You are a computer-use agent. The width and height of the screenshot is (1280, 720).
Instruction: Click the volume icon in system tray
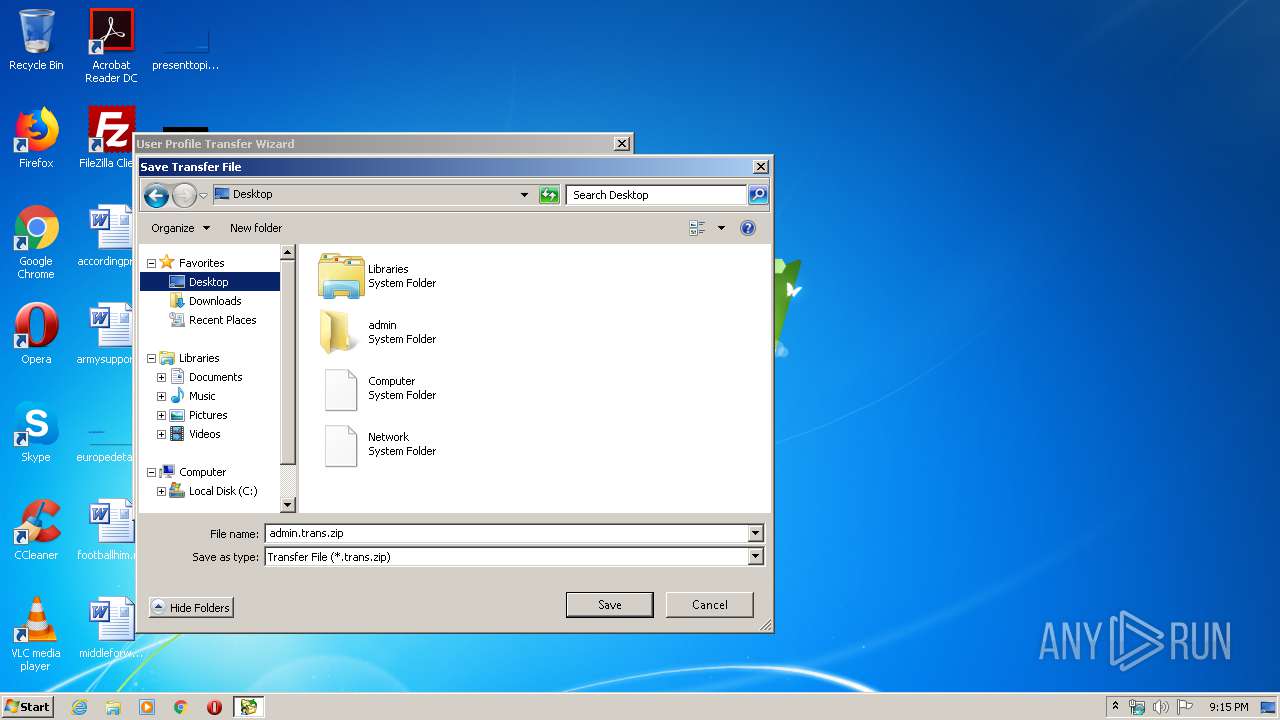(1161, 707)
